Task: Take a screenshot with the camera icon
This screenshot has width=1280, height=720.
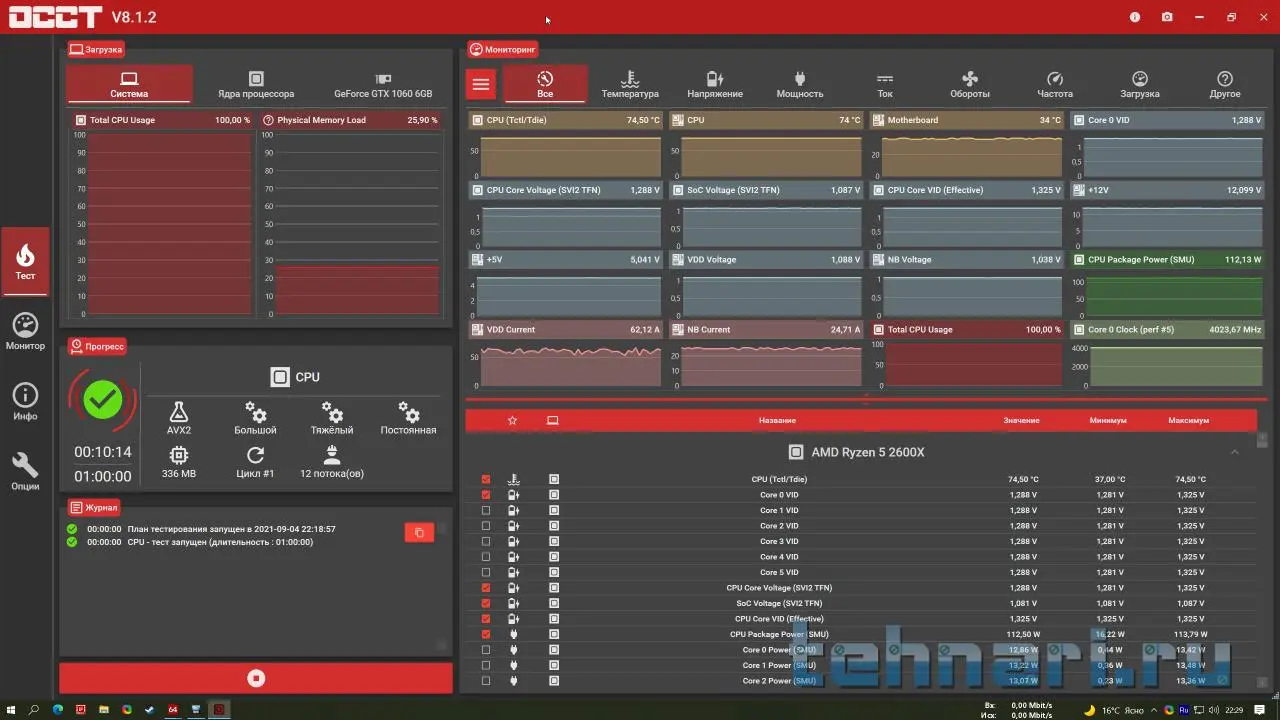Action: 1167,17
